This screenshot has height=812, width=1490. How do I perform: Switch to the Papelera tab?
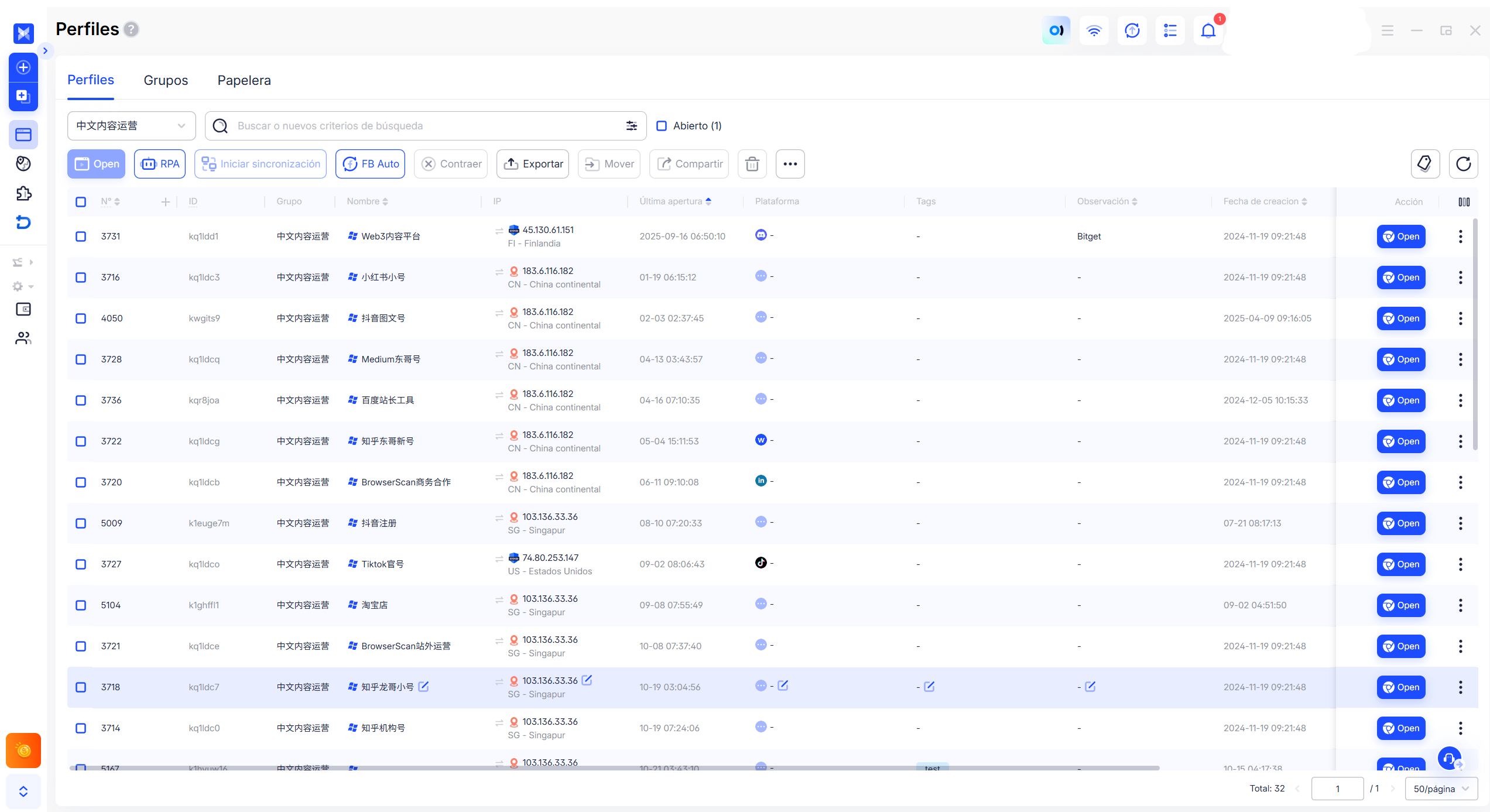coord(244,80)
